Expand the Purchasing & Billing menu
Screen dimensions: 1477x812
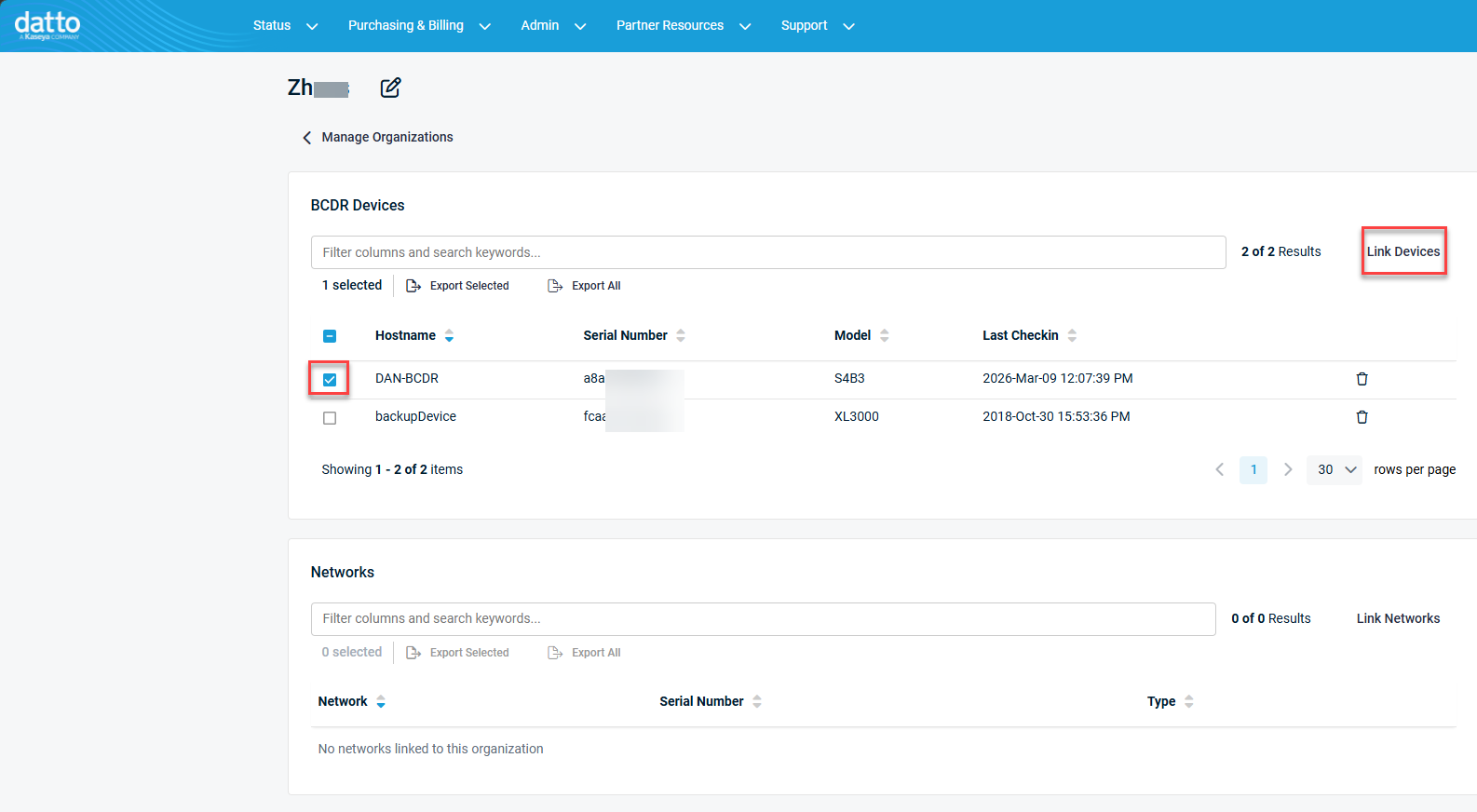click(418, 25)
